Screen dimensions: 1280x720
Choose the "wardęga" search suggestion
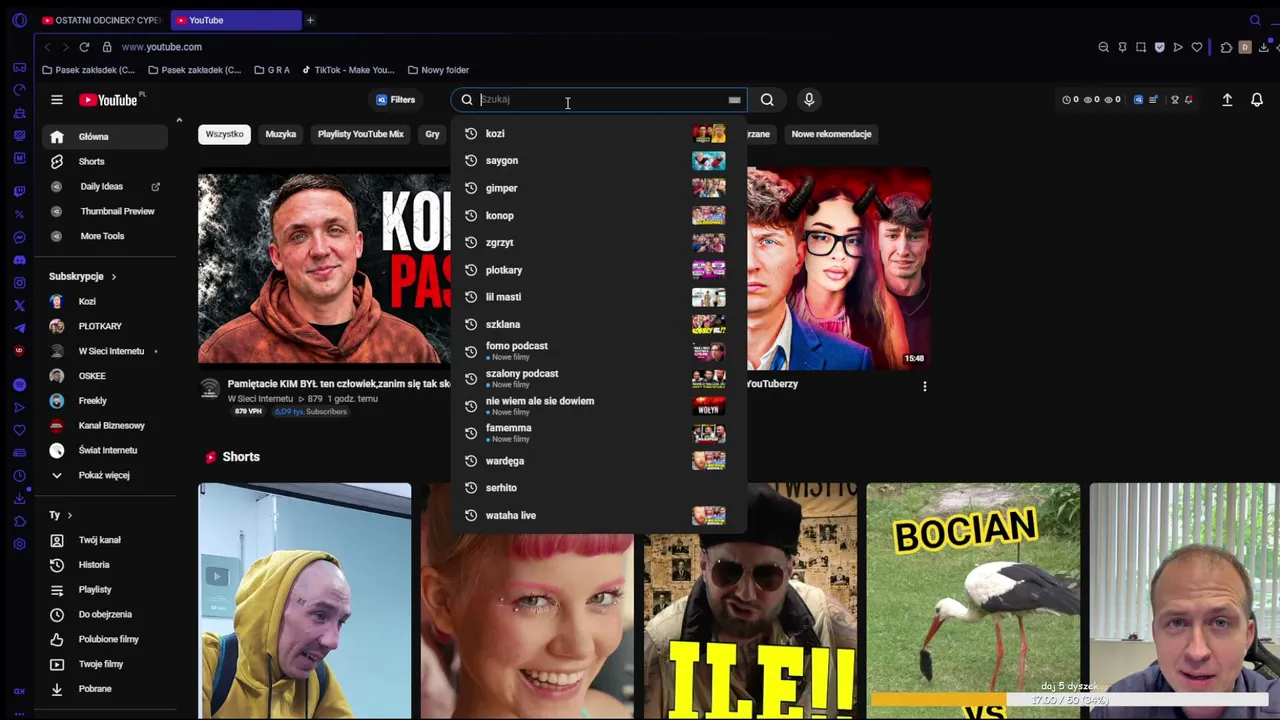[598, 461]
